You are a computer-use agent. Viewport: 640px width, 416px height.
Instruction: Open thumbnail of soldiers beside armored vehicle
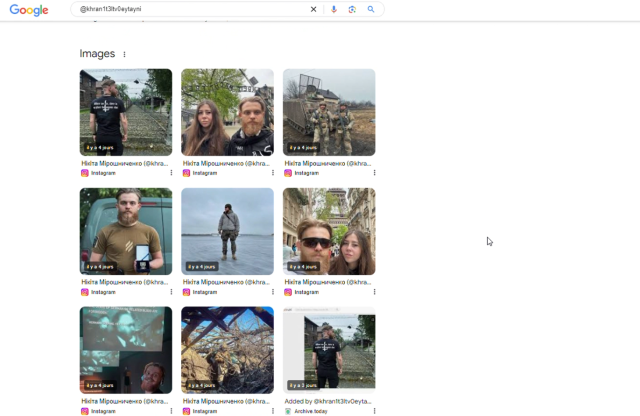pos(329,112)
